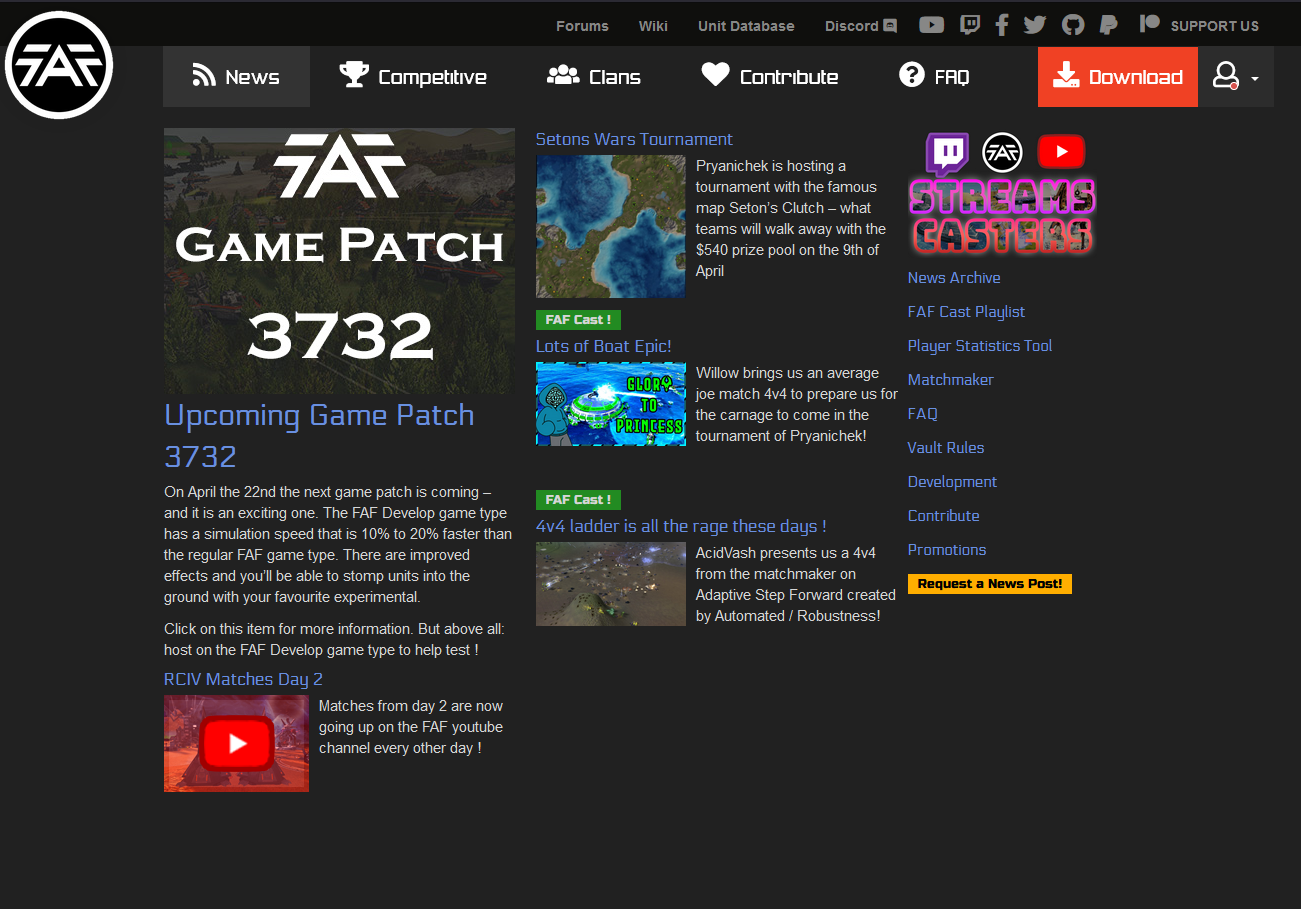The width and height of the screenshot is (1301, 909).
Task: Open Upcoming Game Patch 3732 headline
Action: 319,436
